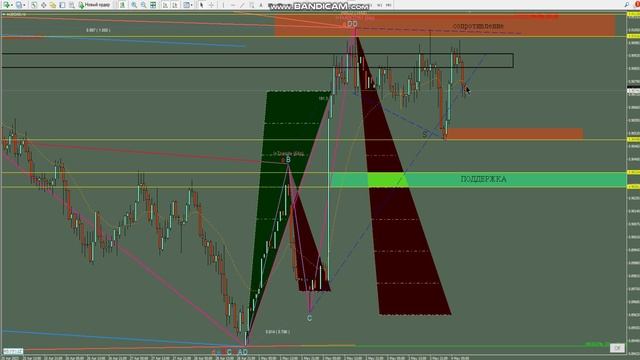This screenshot has width=640, height=360.
Task: Click the ПОДДЕРЖКА label on green zone
Action: [x=483, y=179]
